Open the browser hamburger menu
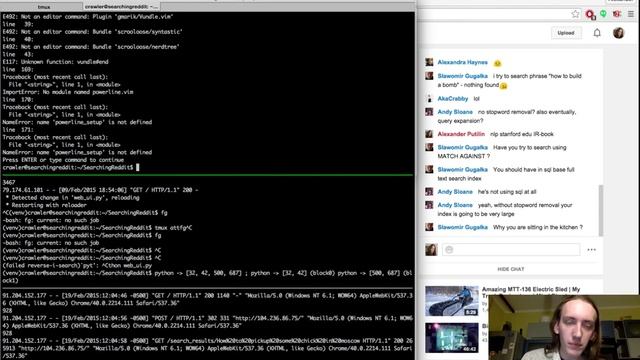640x360 pixels. pyautogui.click(x=631, y=14)
